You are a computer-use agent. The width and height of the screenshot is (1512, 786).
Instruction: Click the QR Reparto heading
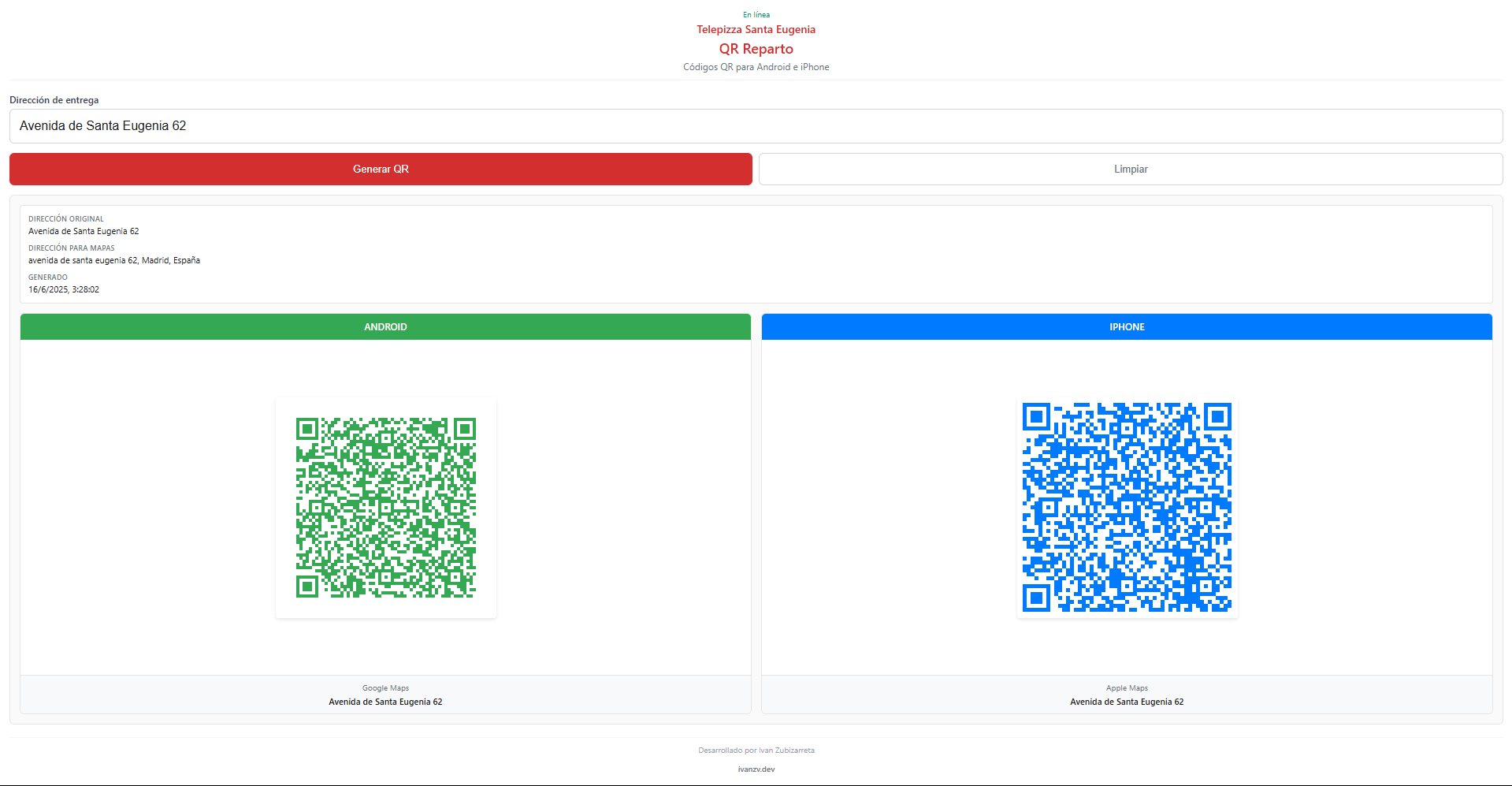pos(756,49)
